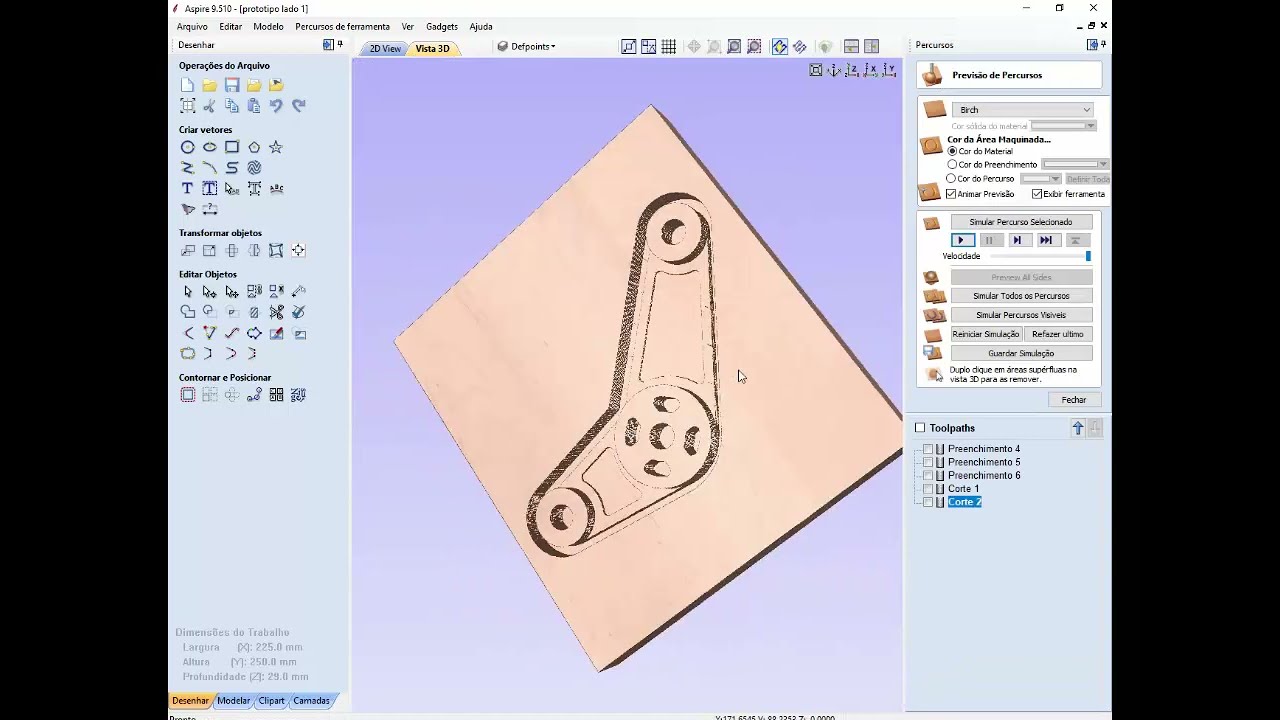Select the Cor do Preenchimento radio button
This screenshot has width=1280, height=720.
pos(952,164)
